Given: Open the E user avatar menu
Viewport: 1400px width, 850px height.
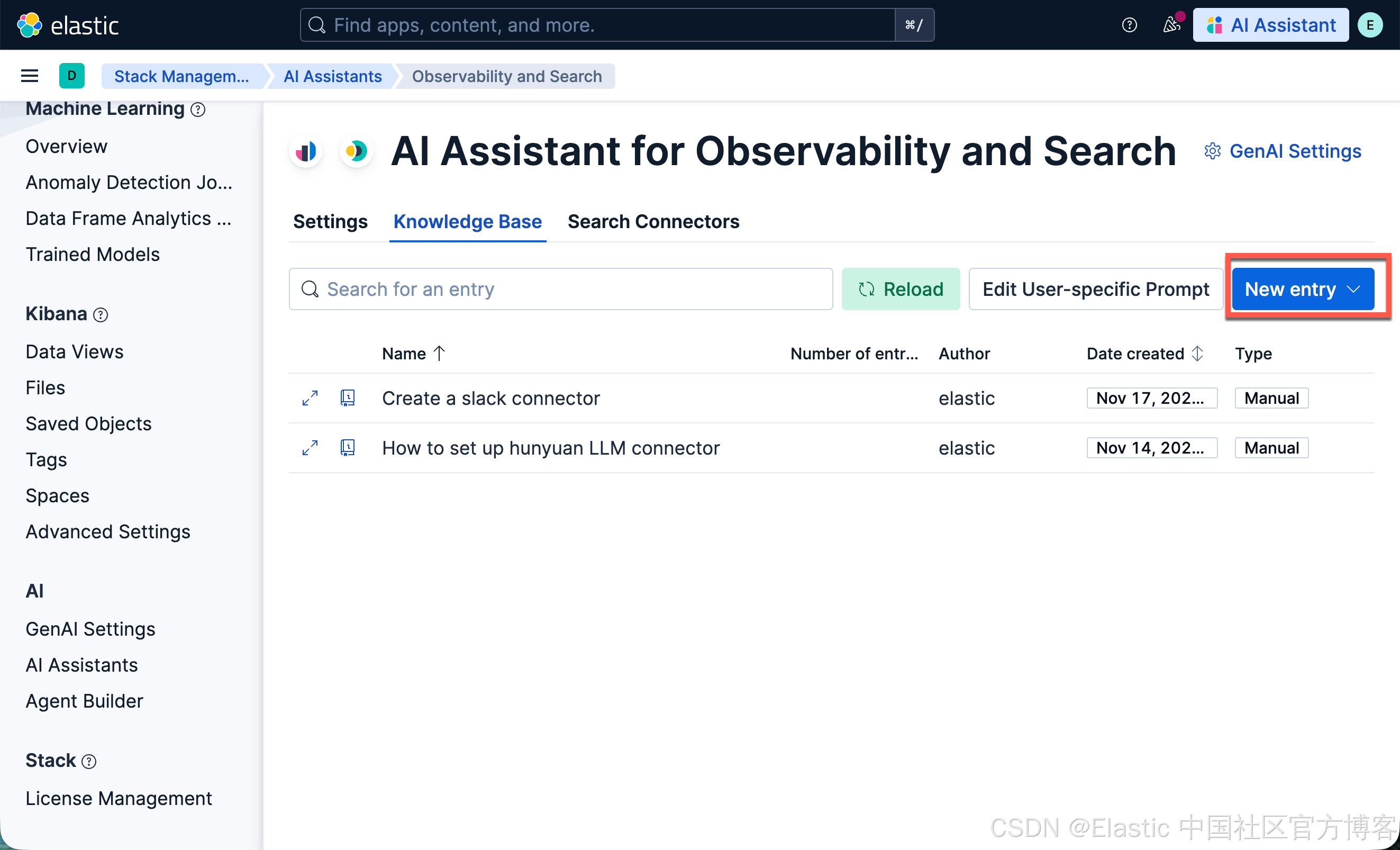Looking at the screenshot, I should pyautogui.click(x=1370, y=25).
